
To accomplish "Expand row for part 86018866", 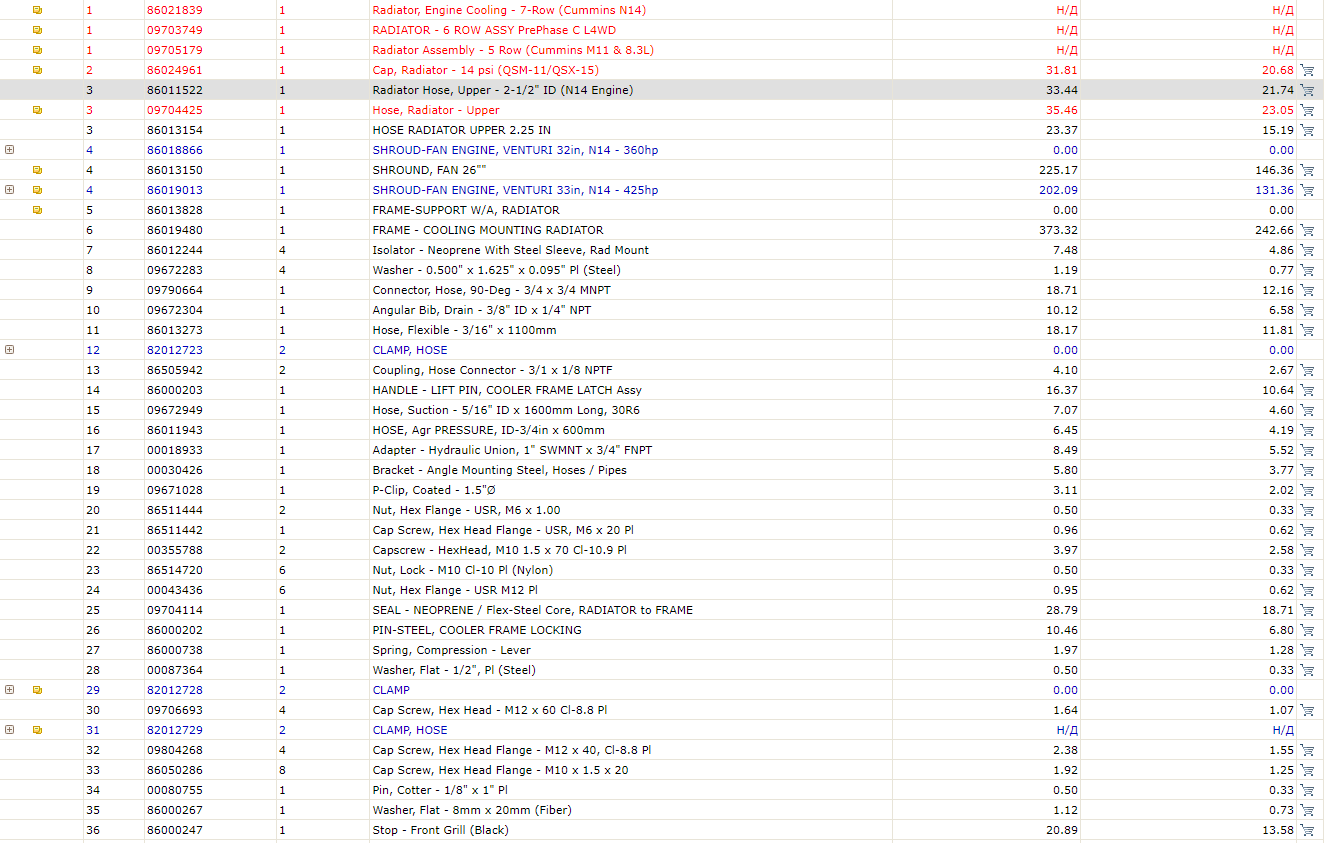I will pyautogui.click(x=10, y=150).
